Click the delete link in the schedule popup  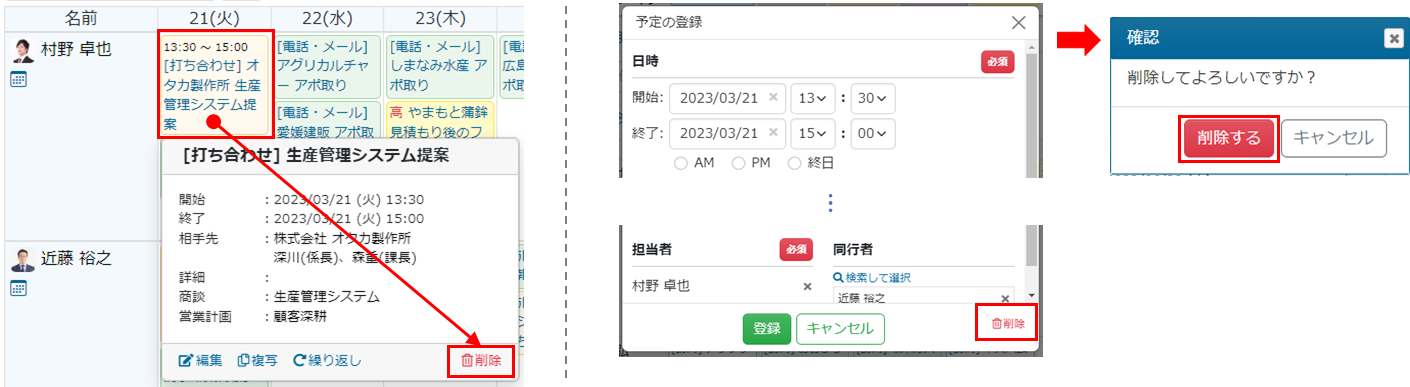coord(481,361)
